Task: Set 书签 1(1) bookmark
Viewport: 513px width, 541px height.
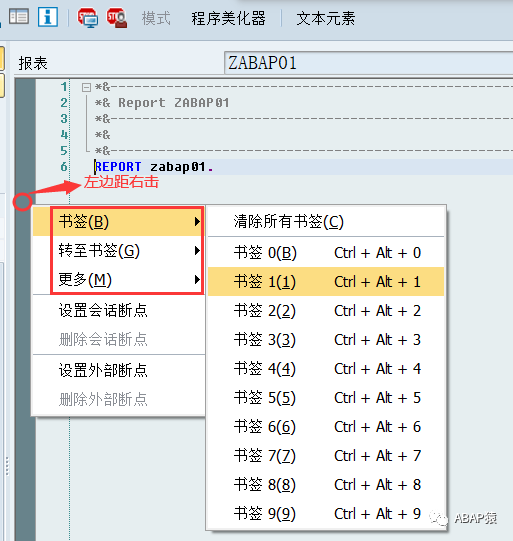Action: coord(326,282)
